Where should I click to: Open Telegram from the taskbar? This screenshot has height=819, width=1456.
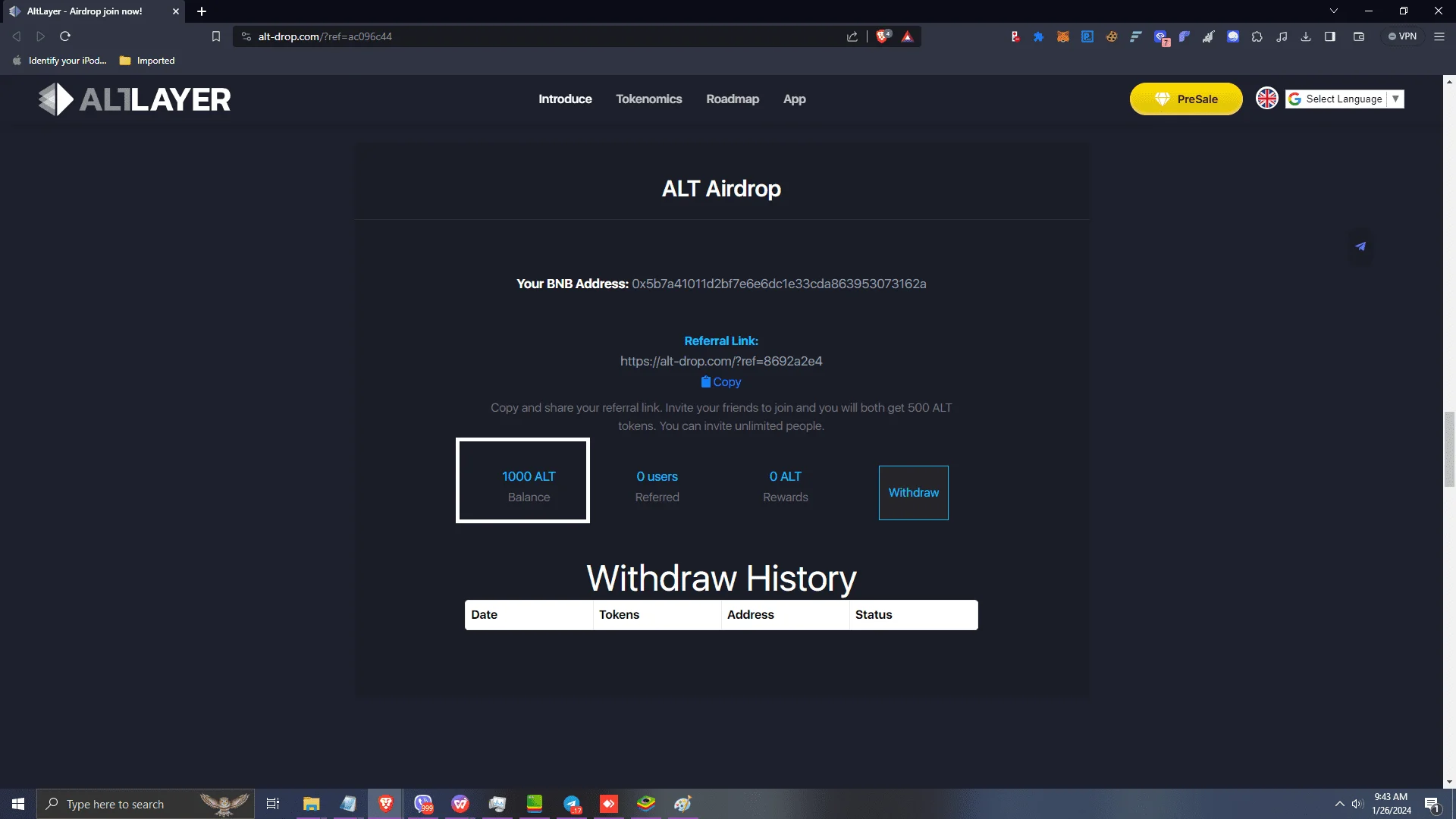[572, 804]
